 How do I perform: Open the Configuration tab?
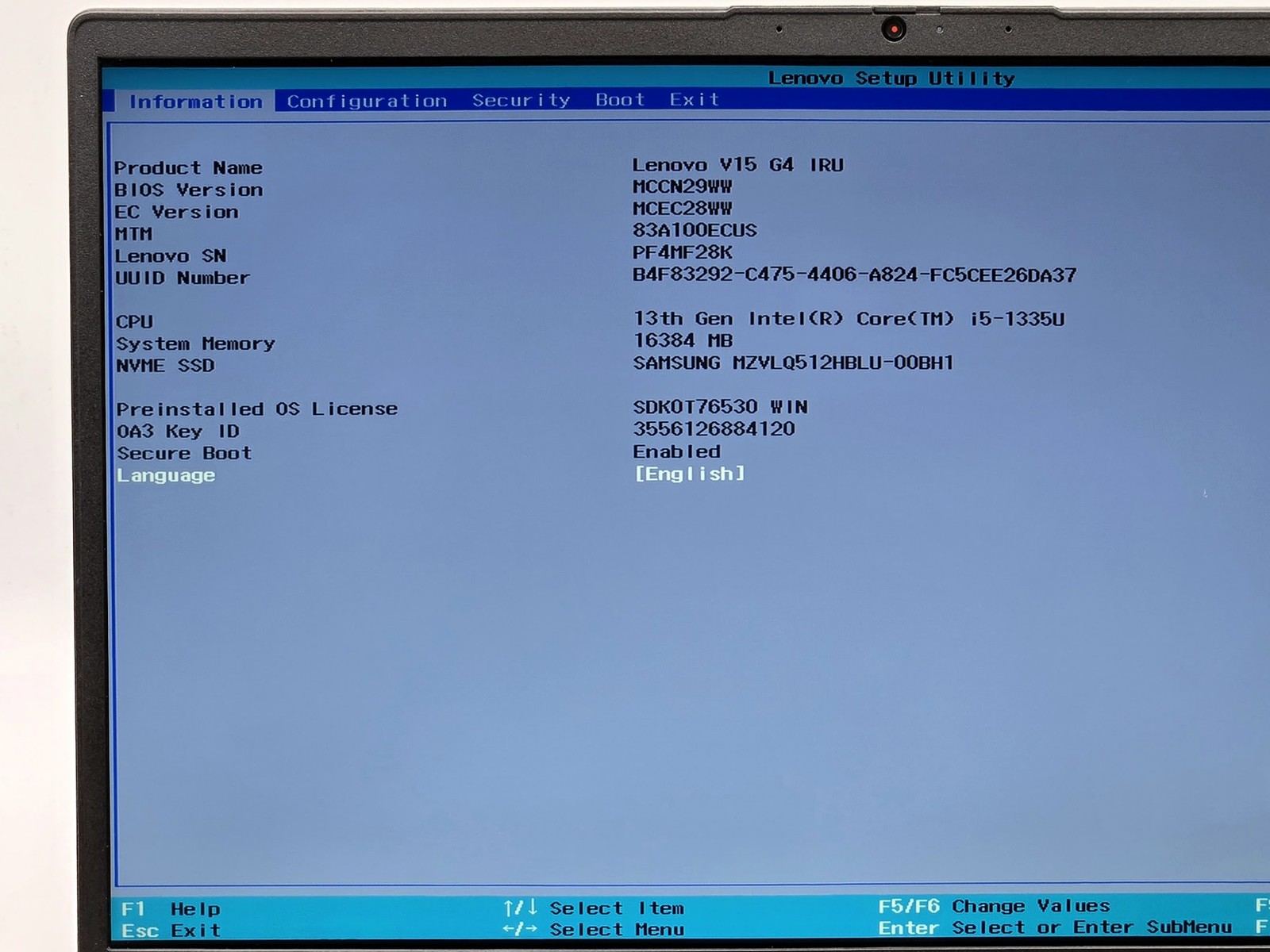pyautogui.click(x=367, y=101)
